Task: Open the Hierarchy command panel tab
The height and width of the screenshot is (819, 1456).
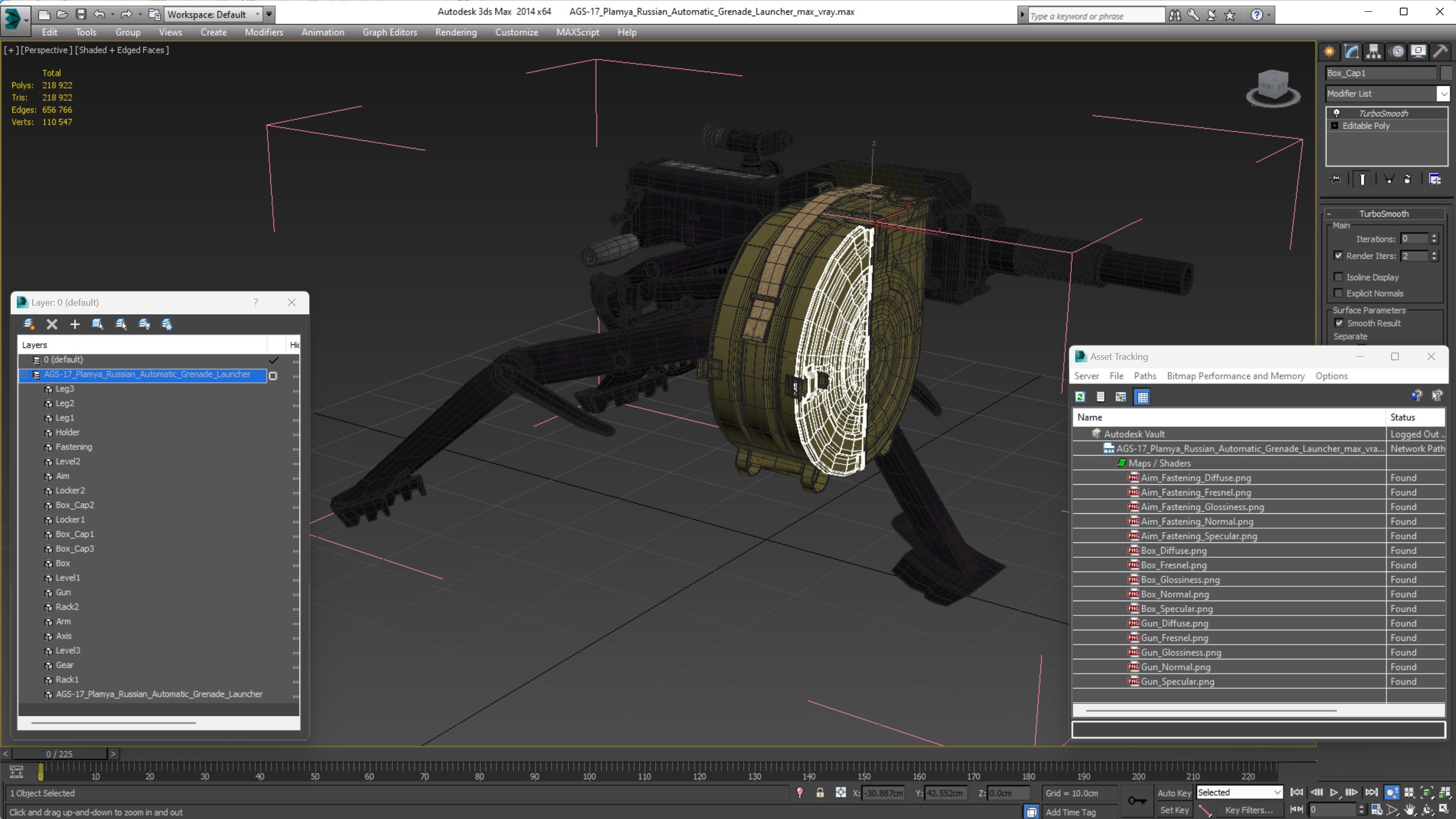Action: [x=1373, y=52]
